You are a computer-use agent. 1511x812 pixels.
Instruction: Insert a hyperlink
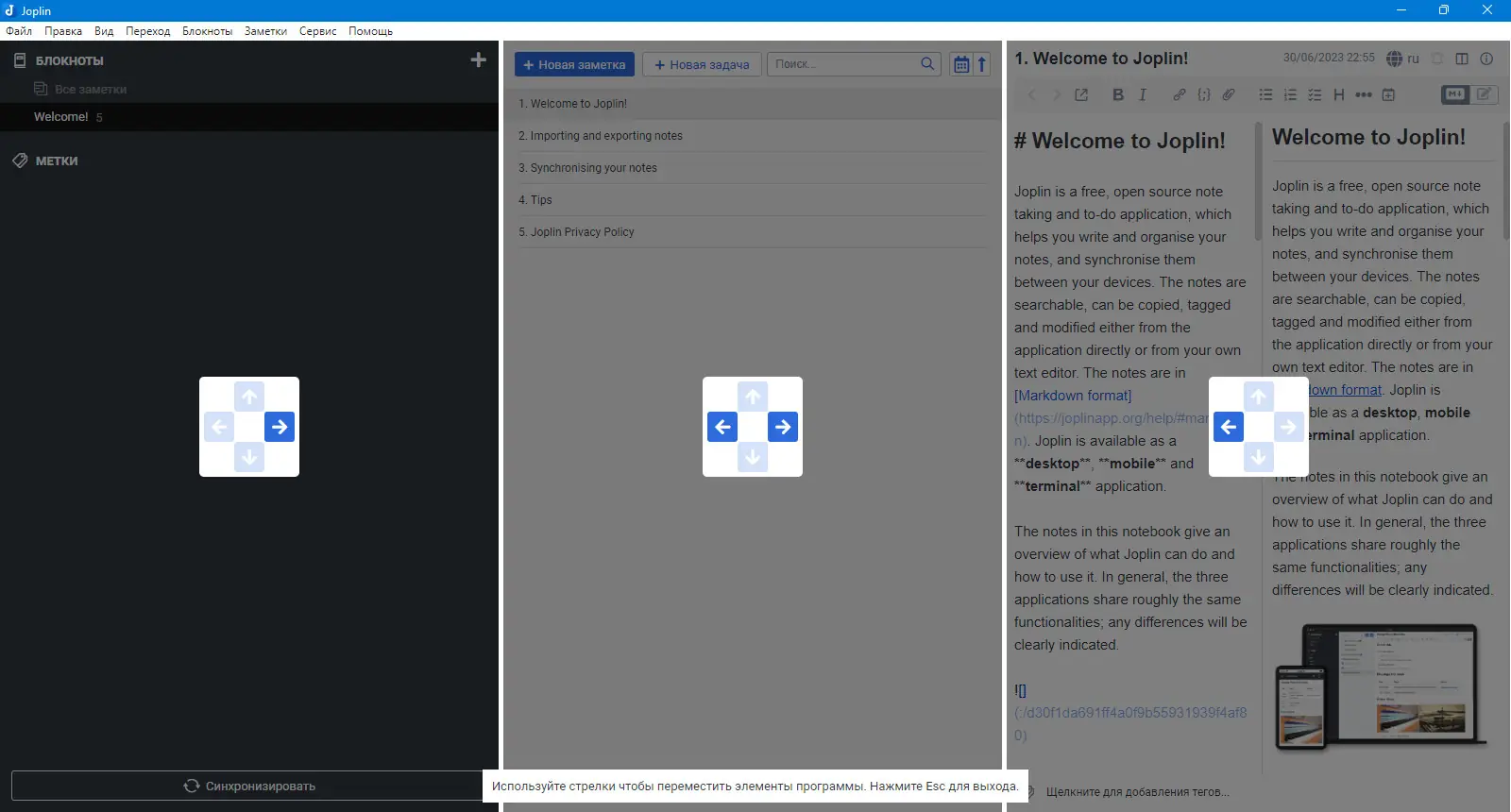1180,94
